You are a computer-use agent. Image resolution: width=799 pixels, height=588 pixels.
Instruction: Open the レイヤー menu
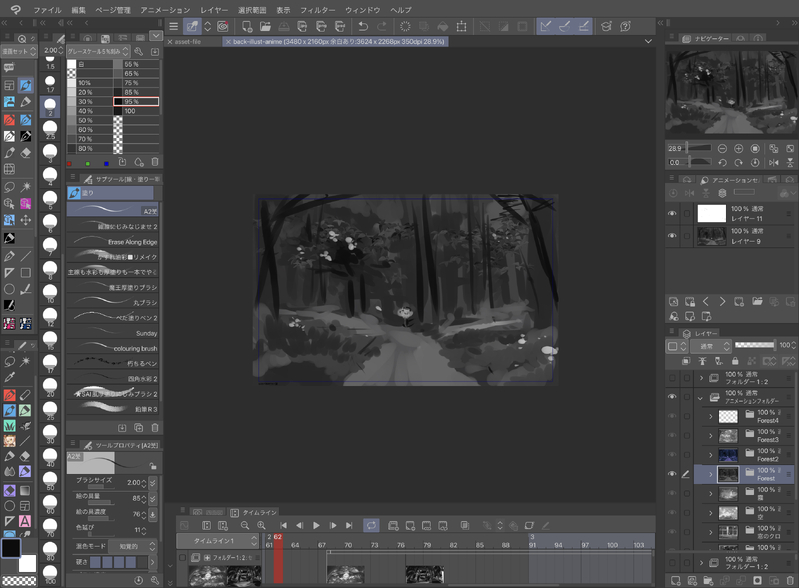214,10
